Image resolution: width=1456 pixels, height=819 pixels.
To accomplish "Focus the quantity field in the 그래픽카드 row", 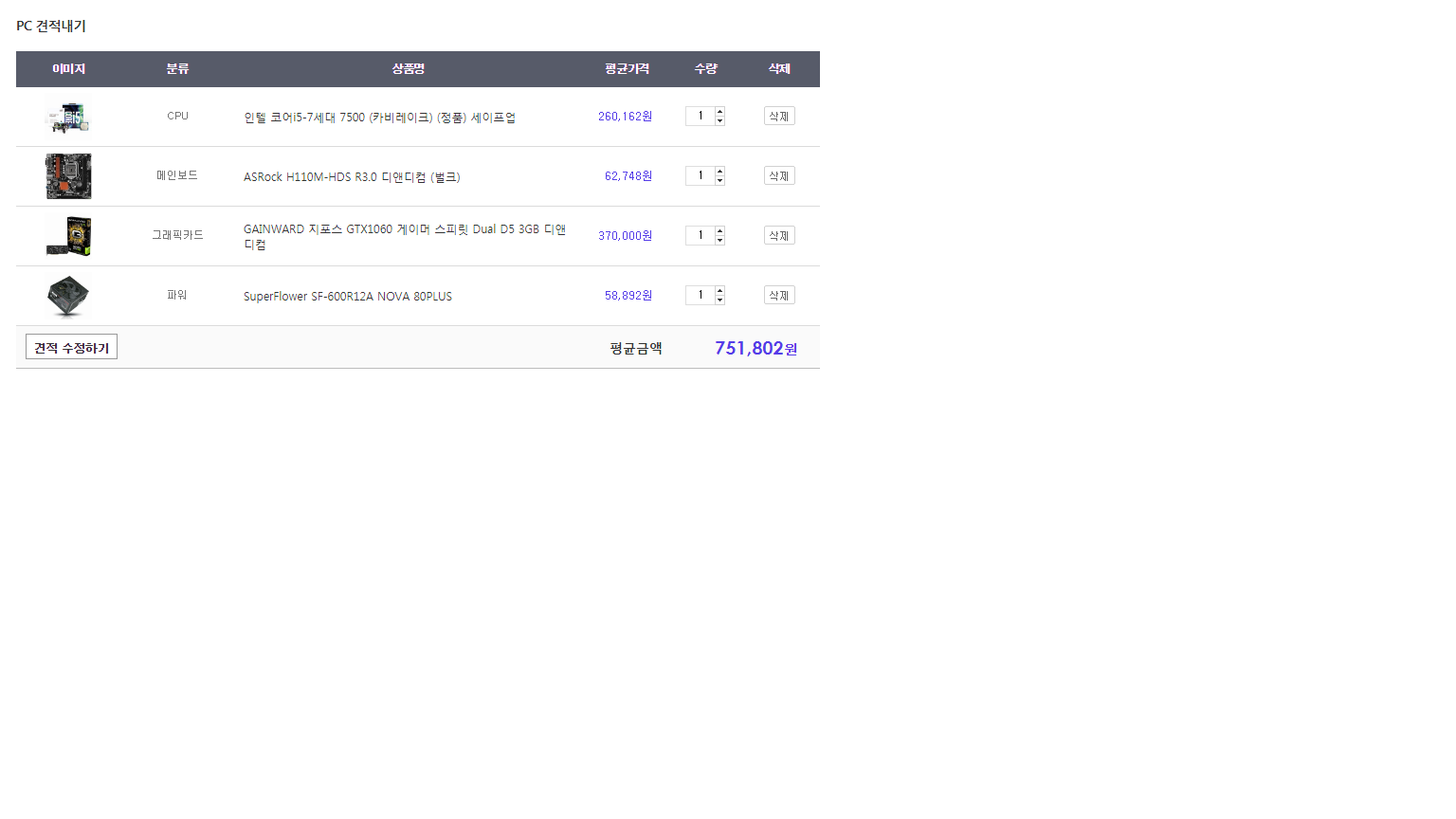I will [x=701, y=235].
